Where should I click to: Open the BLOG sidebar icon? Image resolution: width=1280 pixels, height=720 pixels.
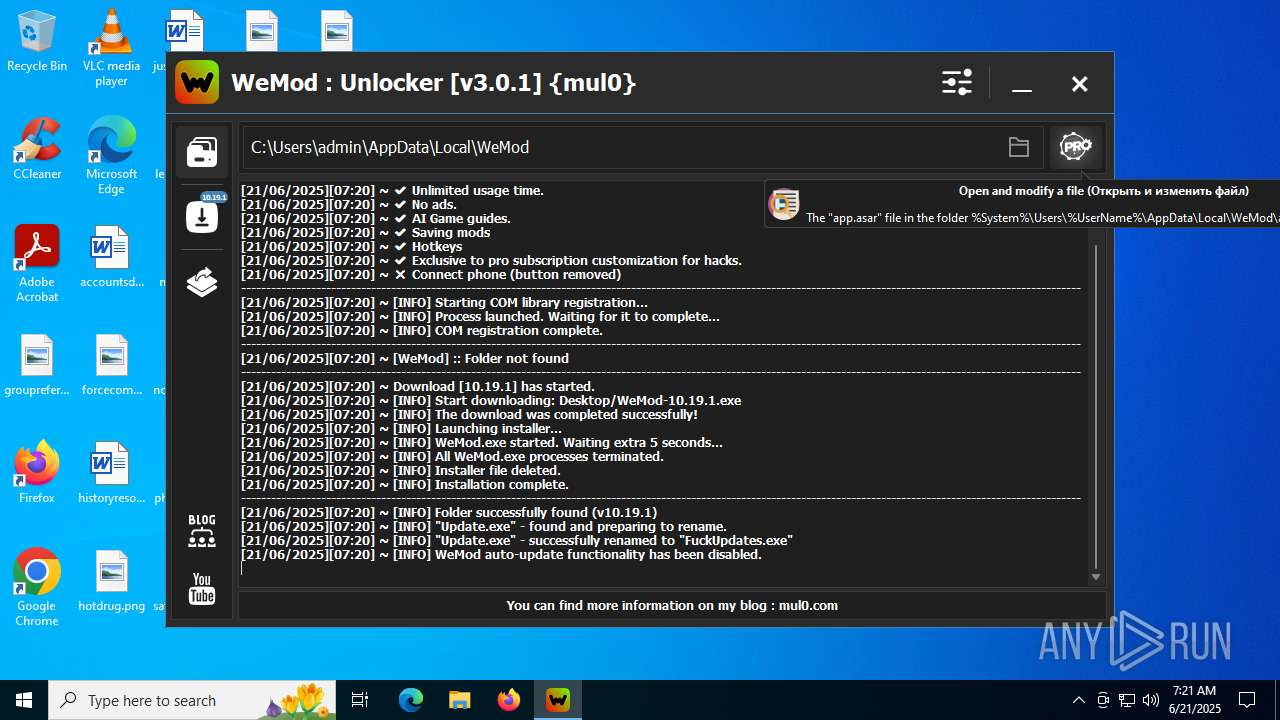[x=202, y=531]
